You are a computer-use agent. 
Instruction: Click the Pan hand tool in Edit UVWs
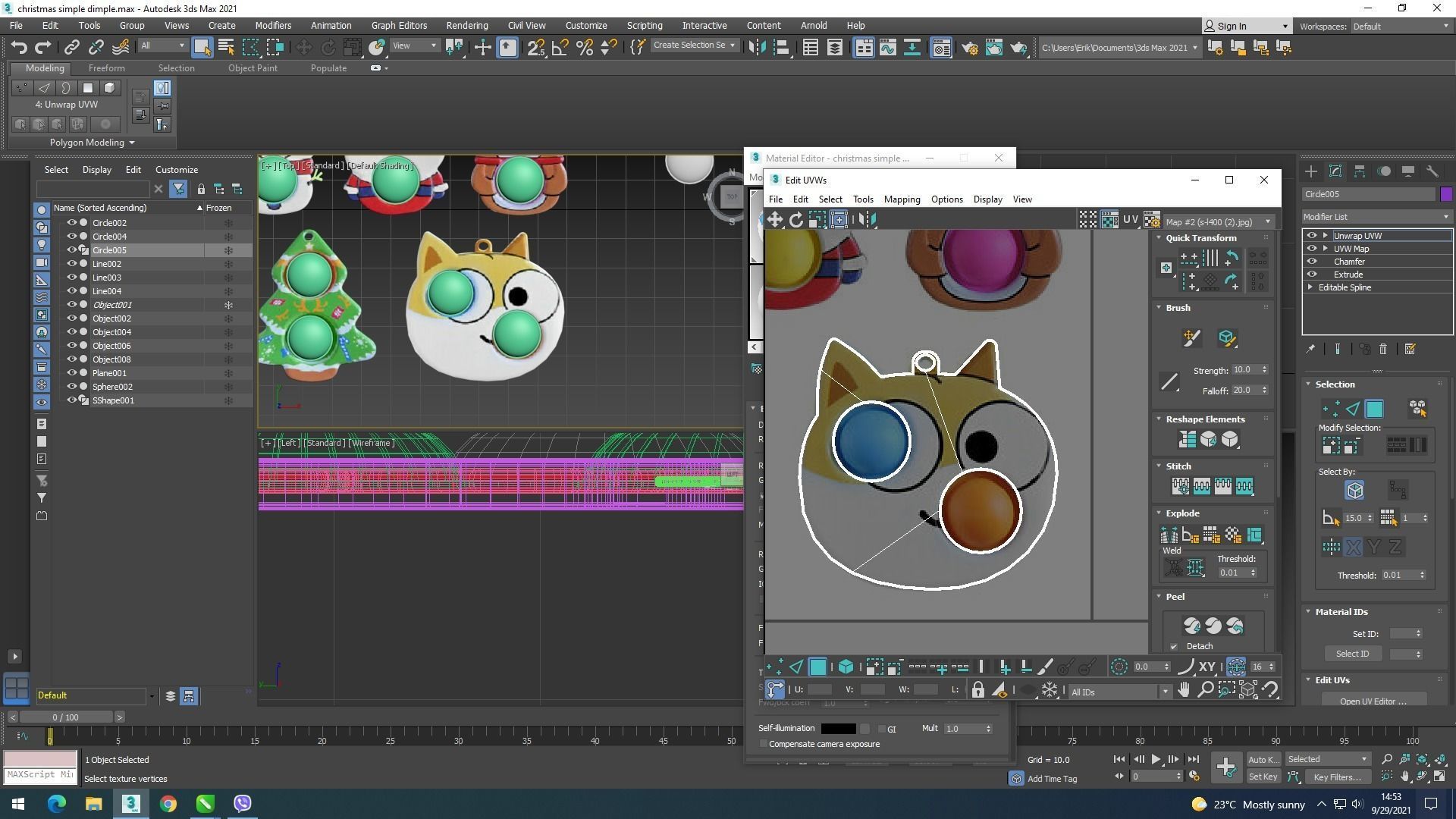[1184, 690]
